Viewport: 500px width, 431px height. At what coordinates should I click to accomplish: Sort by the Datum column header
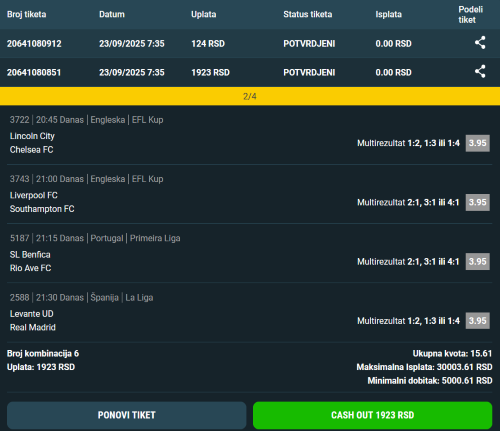112,14
